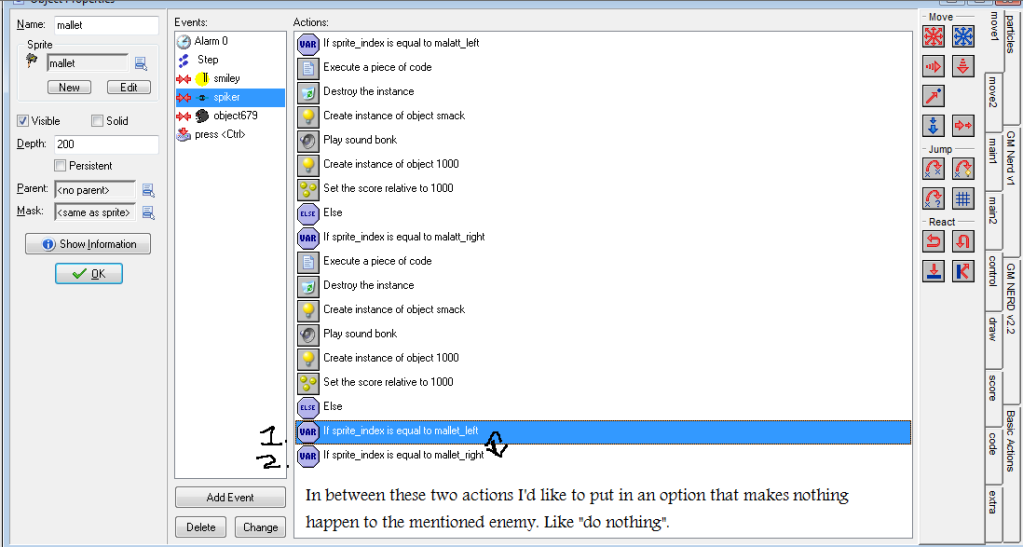The height and width of the screenshot is (547, 1023).
Task: Open the score actions tab
Action: 992,398
